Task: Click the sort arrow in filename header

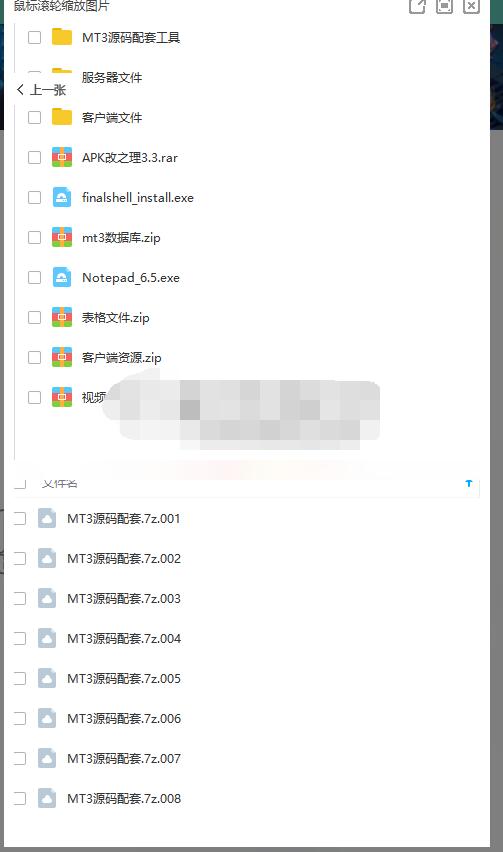Action: (469, 483)
